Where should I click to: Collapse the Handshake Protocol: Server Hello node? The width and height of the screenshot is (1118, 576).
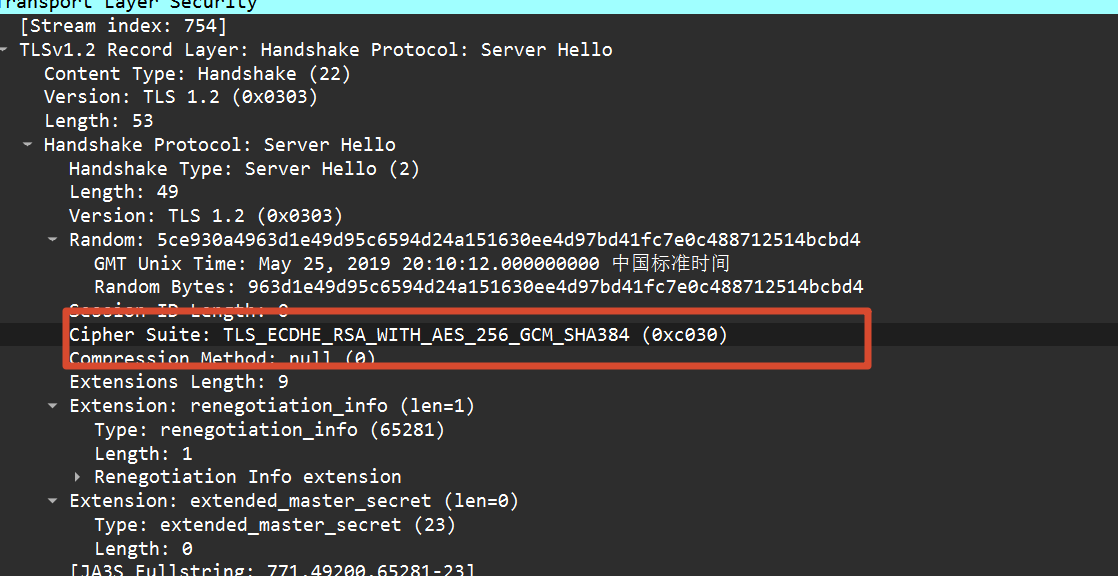coord(27,145)
